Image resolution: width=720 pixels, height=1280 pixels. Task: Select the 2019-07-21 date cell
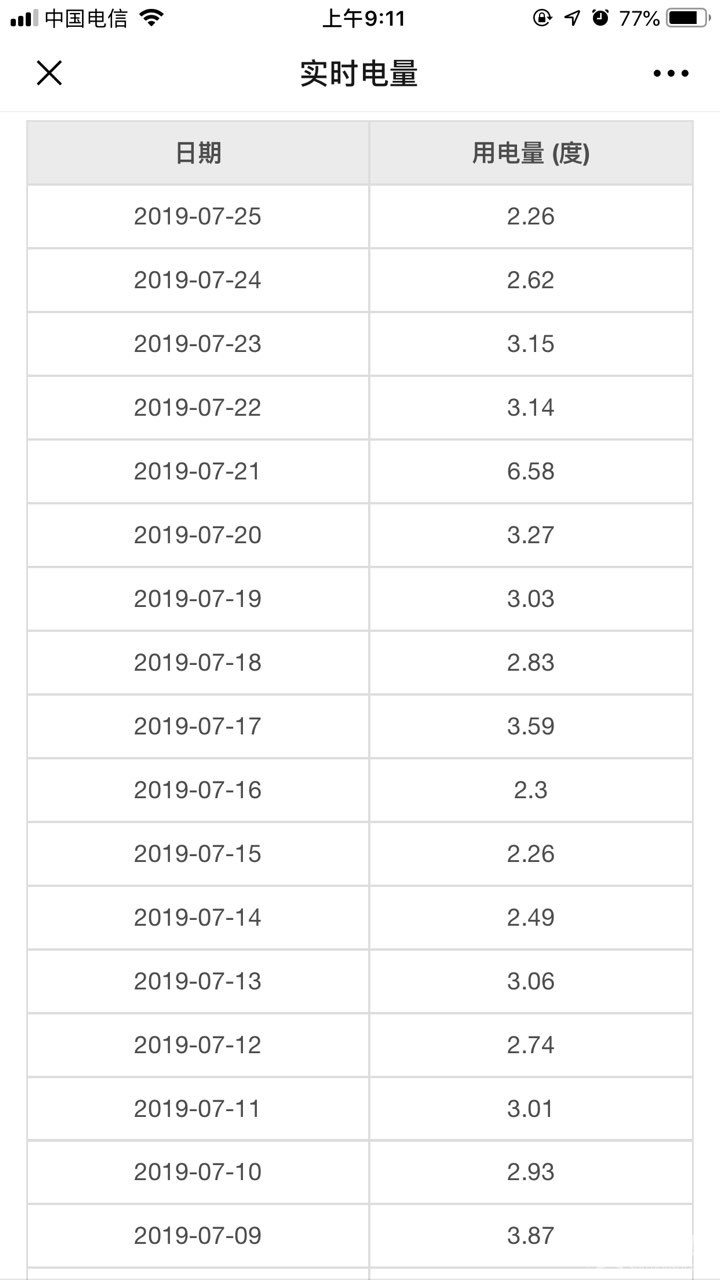coord(198,471)
